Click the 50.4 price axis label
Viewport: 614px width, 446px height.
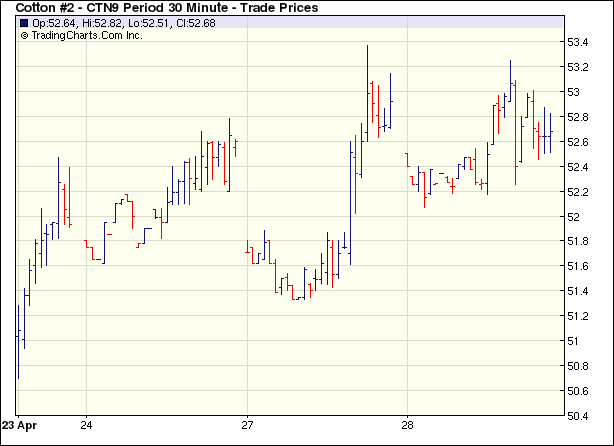pos(576,416)
